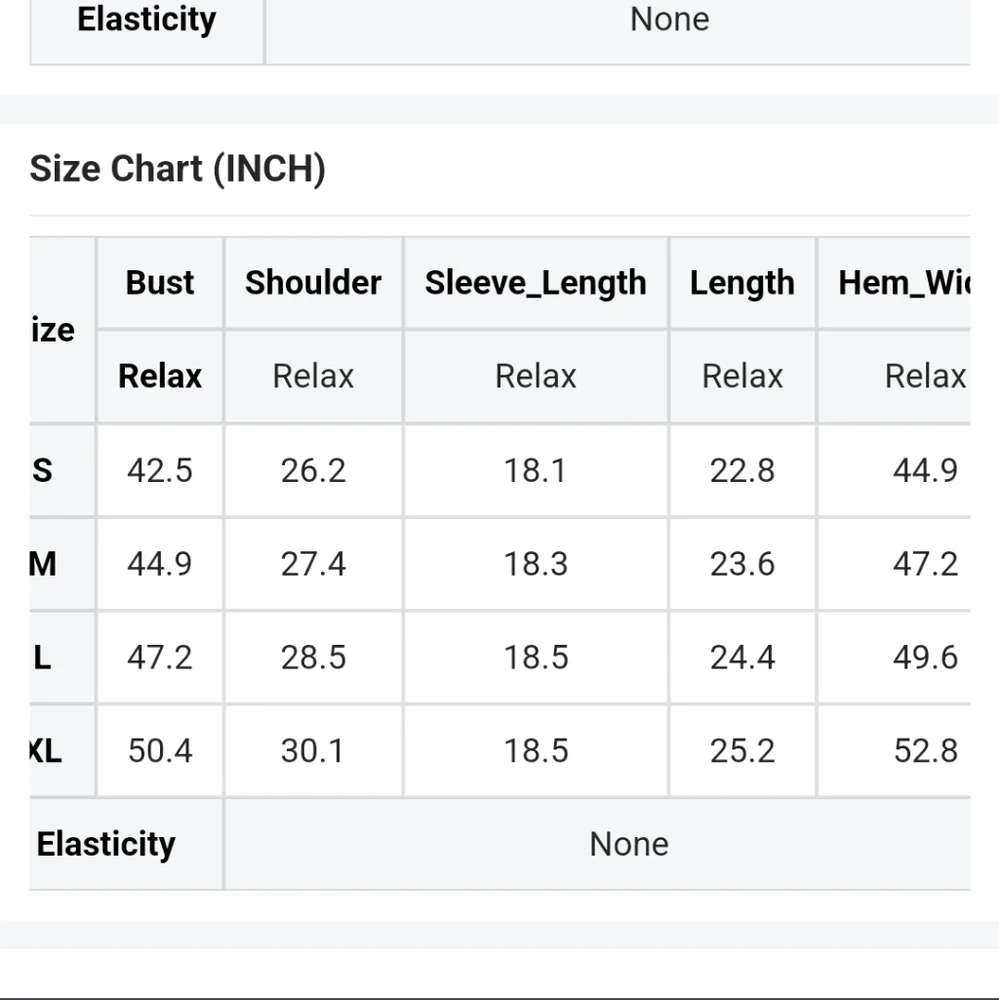Select the M size row label
Viewport: 999px width, 1000px height.
[x=43, y=564]
